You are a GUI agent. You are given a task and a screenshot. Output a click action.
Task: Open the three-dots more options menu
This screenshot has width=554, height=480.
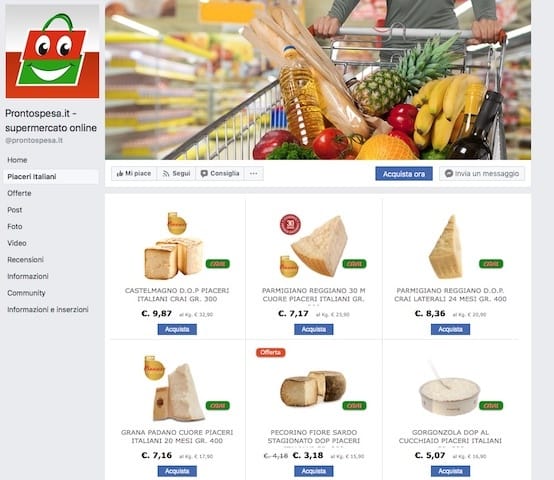(254, 174)
